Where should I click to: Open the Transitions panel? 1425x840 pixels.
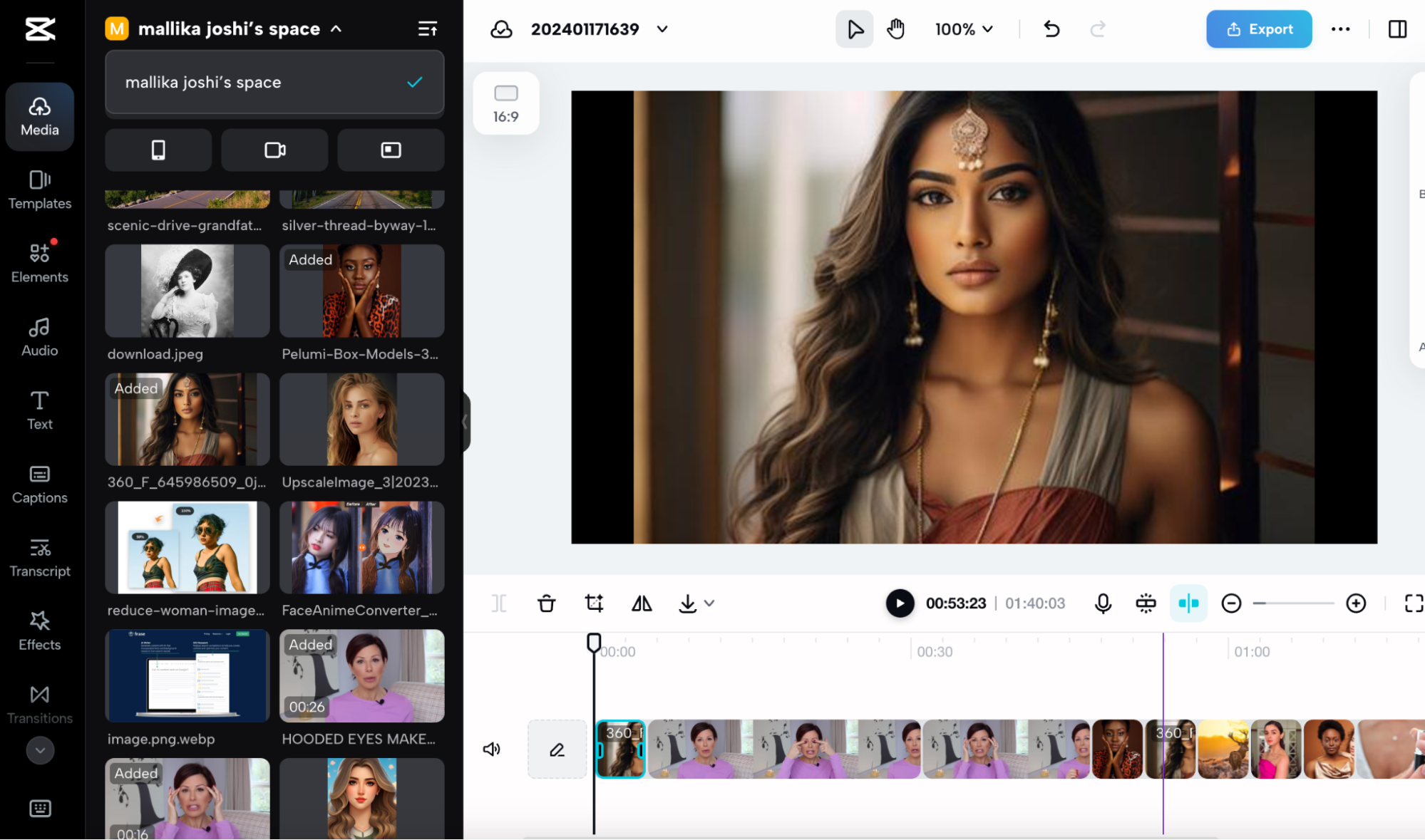[40, 705]
